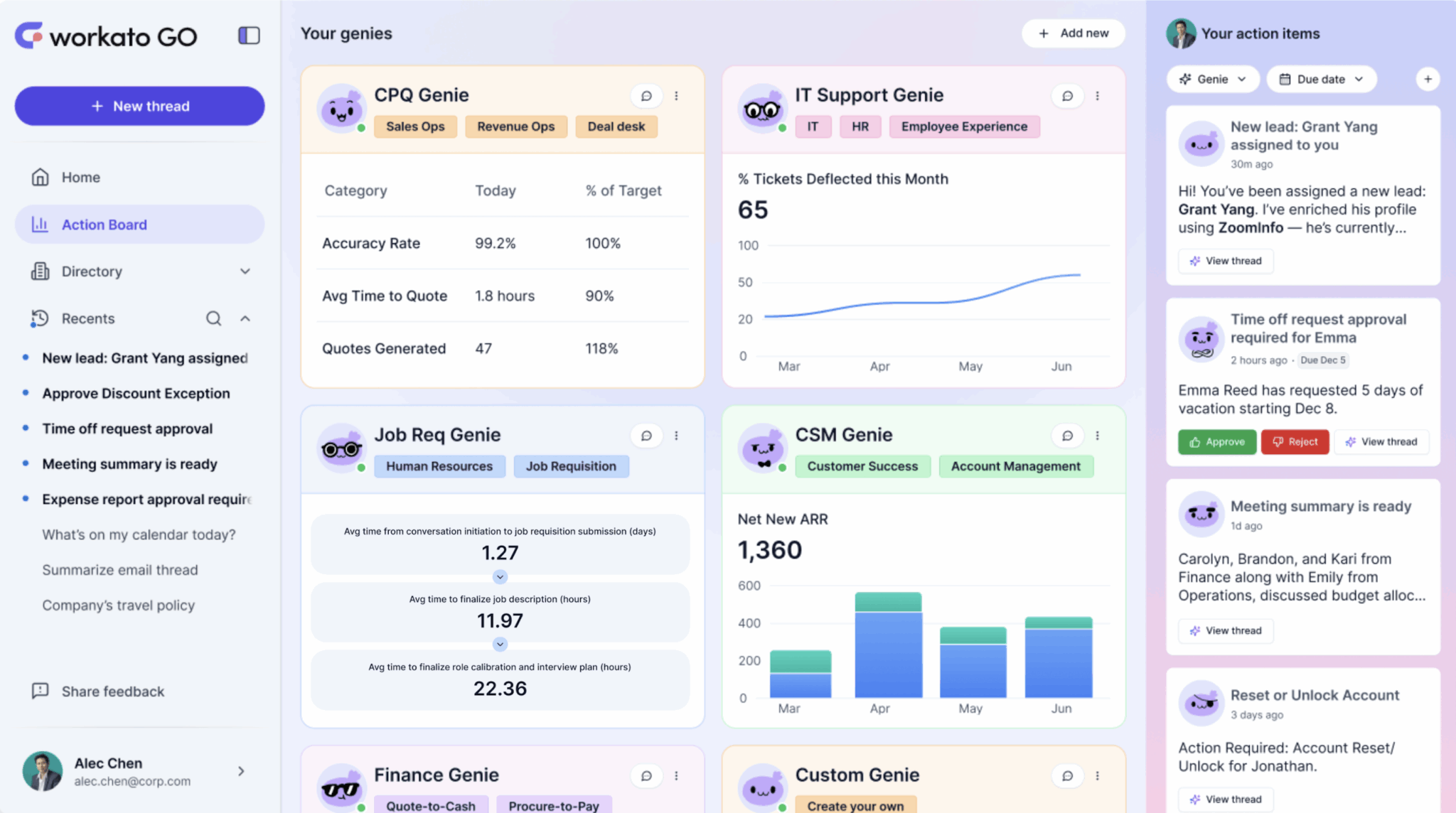Click search icon in Recents section
Viewport: 1456px width, 813px height.
(213, 318)
